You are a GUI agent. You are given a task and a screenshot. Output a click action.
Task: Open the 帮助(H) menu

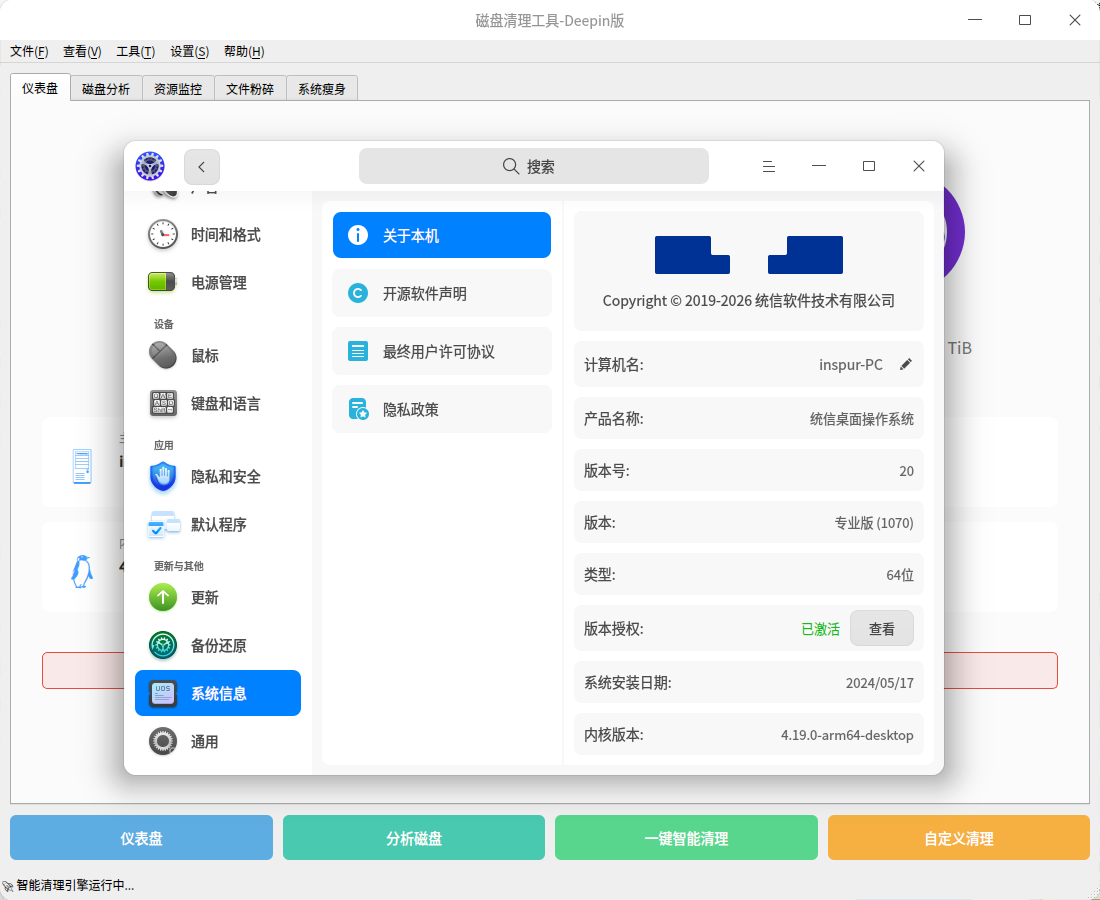coord(244,51)
